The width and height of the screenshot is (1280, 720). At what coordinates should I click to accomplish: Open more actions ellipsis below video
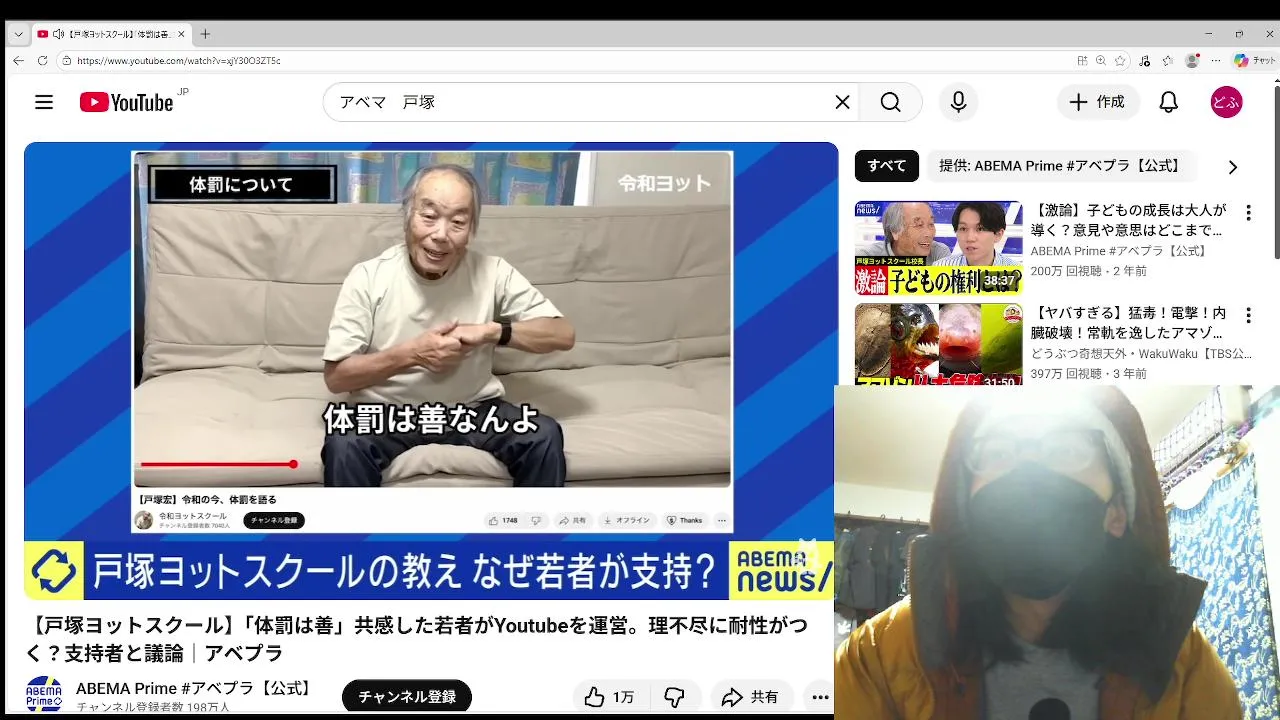tap(820, 697)
